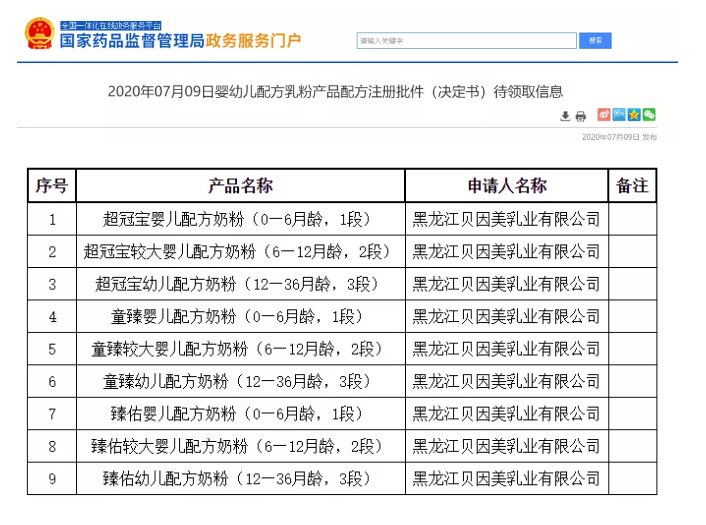The image size is (706, 525).
Task: Click the 申请人名称 column header
Action: [507, 186]
